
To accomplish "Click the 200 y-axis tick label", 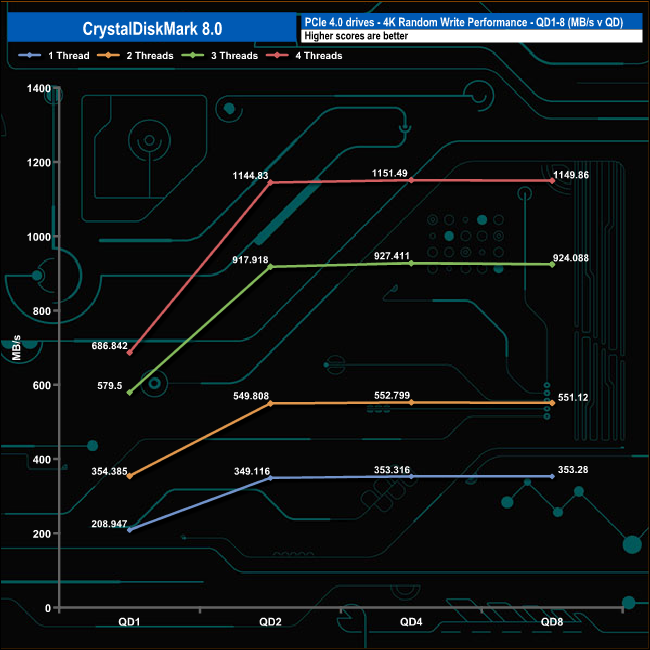I will (41, 534).
